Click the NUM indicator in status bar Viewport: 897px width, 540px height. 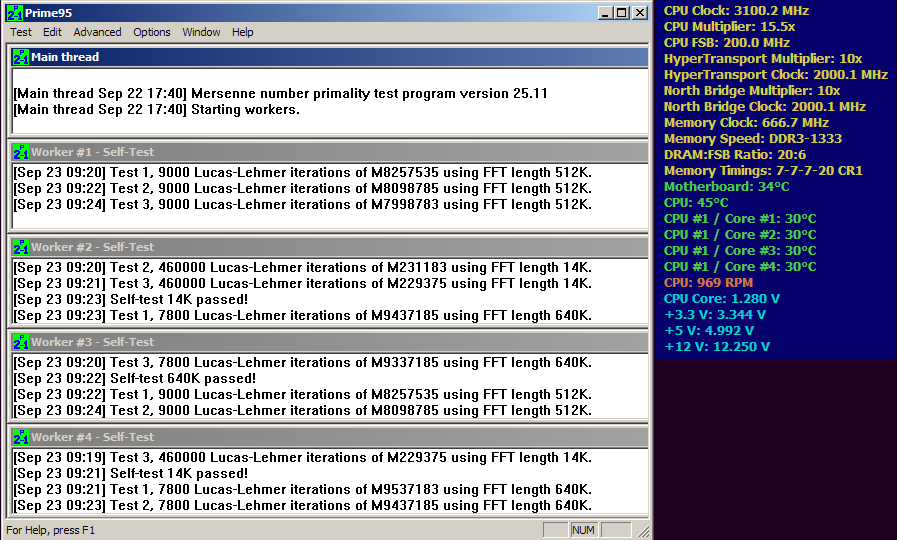[x=583, y=530]
